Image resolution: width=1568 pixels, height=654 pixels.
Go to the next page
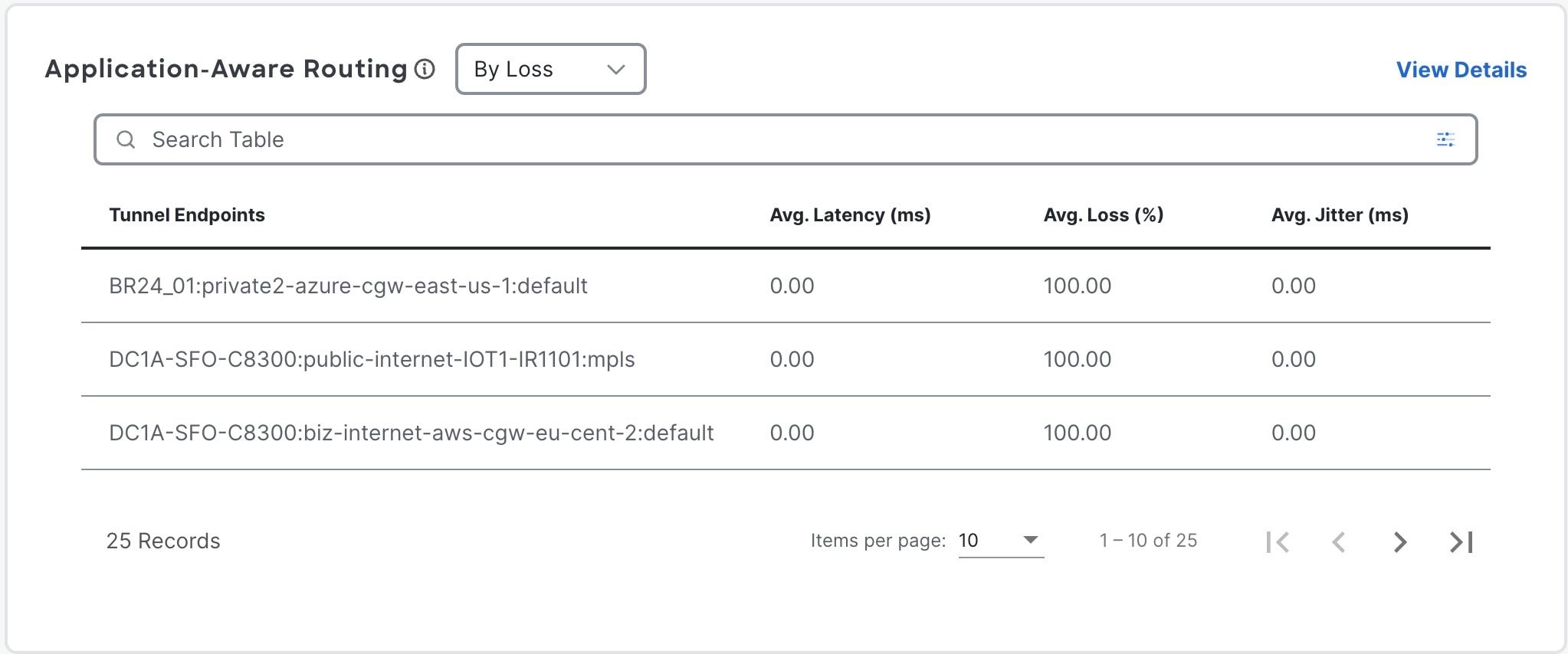pyautogui.click(x=1400, y=542)
